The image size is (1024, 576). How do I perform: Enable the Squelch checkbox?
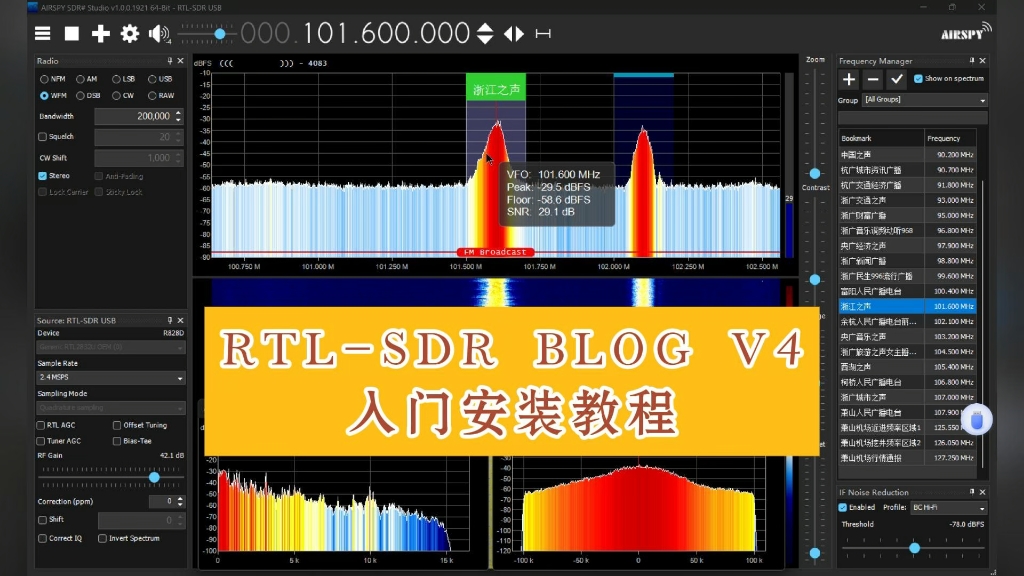point(42,136)
